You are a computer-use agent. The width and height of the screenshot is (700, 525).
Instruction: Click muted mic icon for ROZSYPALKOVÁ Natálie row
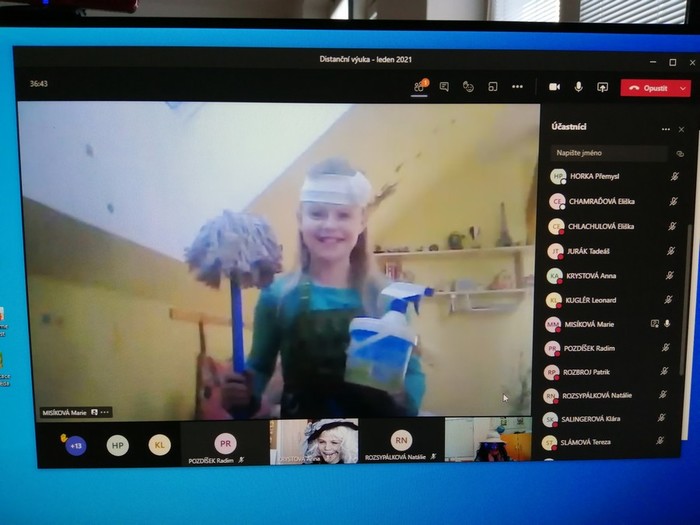pos(662,394)
